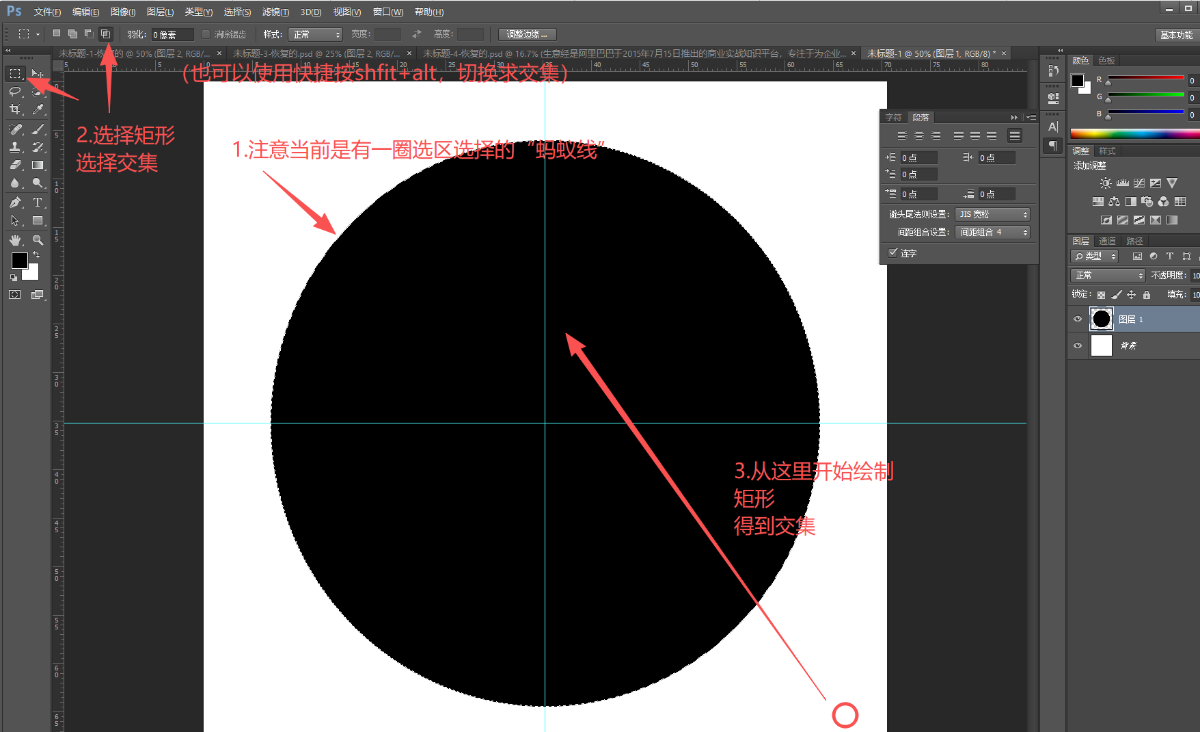
Task: Select the Horizontal Type tool
Action: (38, 202)
